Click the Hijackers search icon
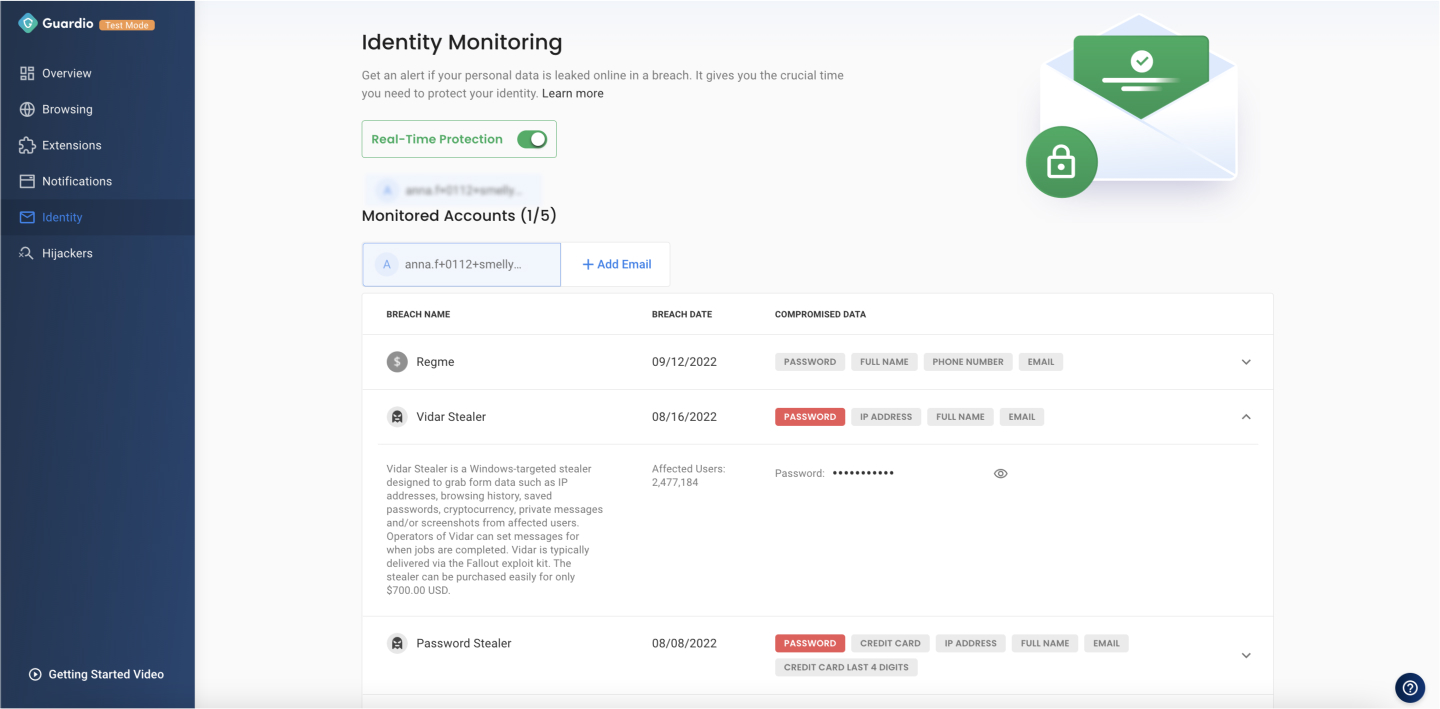 pos(27,253)
